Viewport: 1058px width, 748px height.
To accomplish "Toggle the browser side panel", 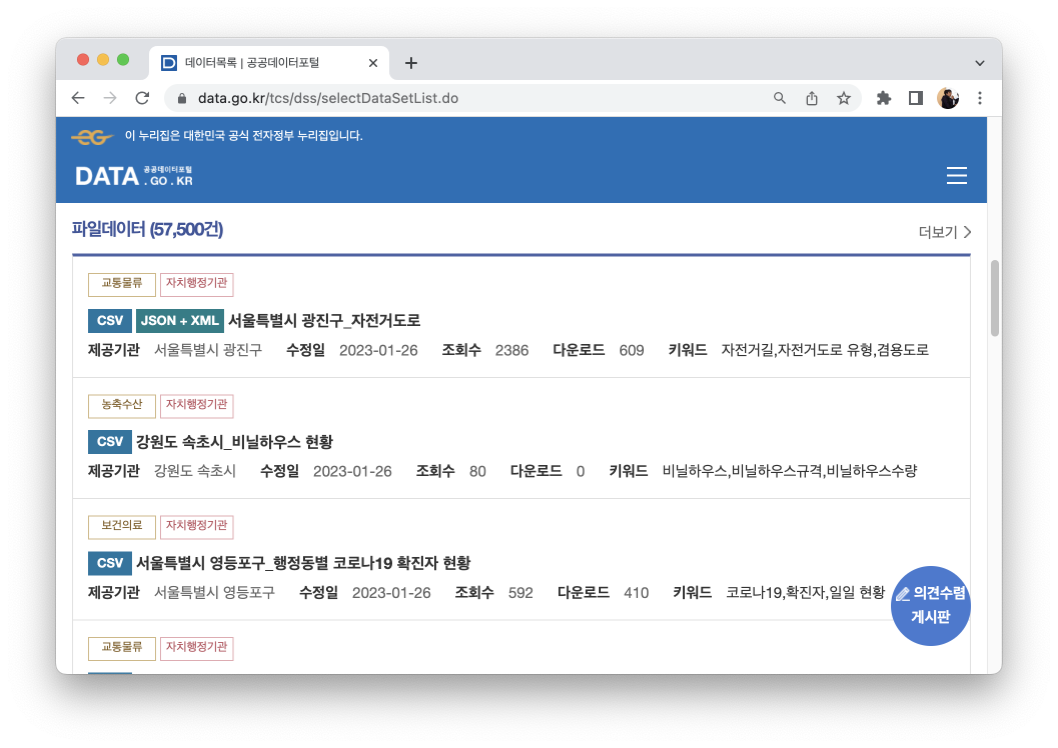I will tap(915, 98).
